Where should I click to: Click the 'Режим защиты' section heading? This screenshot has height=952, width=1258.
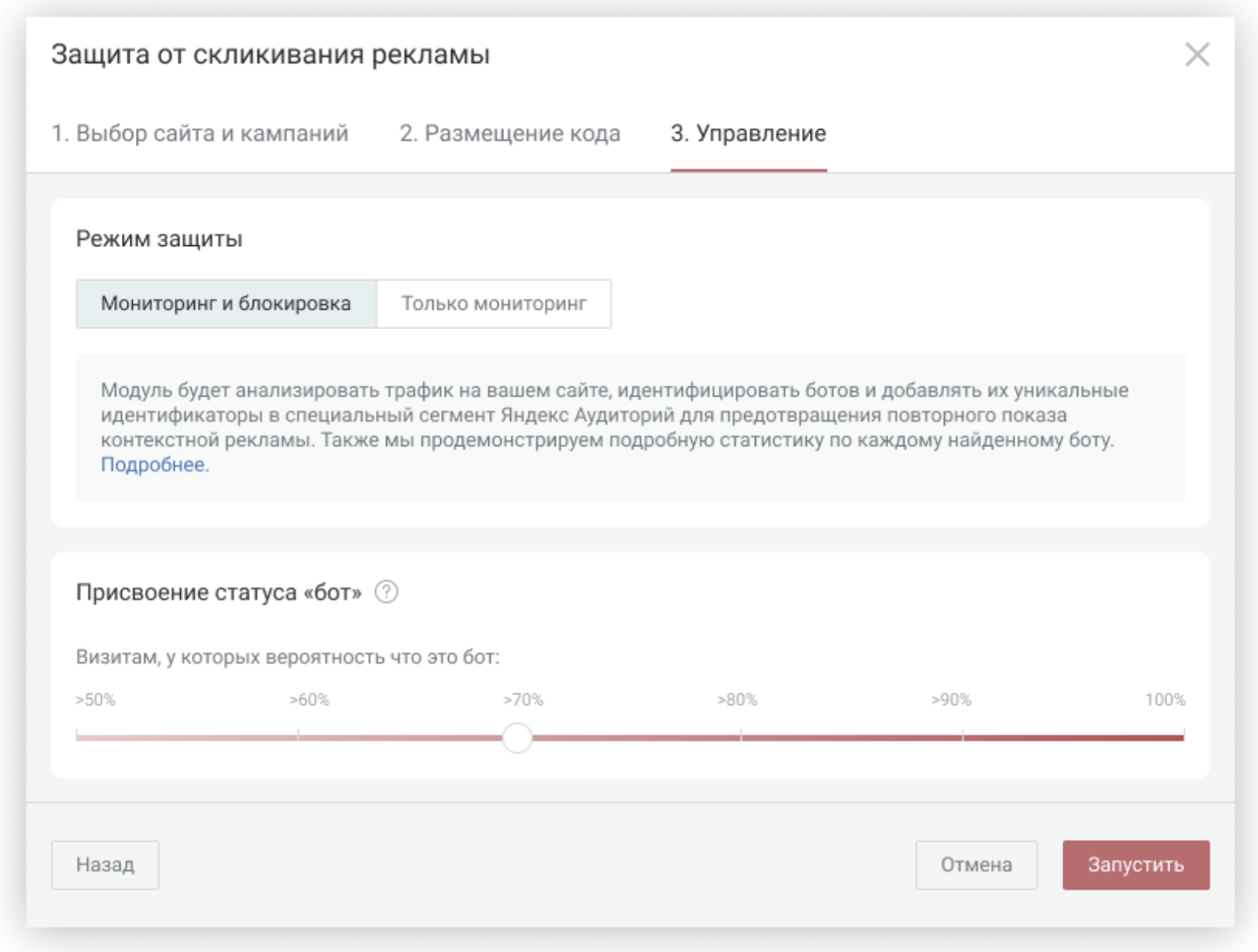pos(159,238)
